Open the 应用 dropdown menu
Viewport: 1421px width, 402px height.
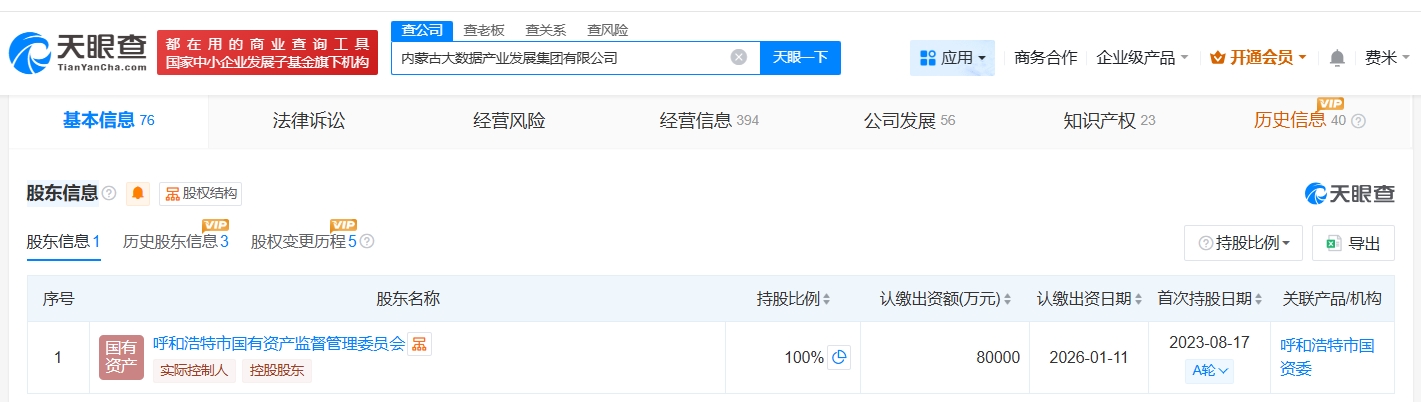tap(952, 58)
